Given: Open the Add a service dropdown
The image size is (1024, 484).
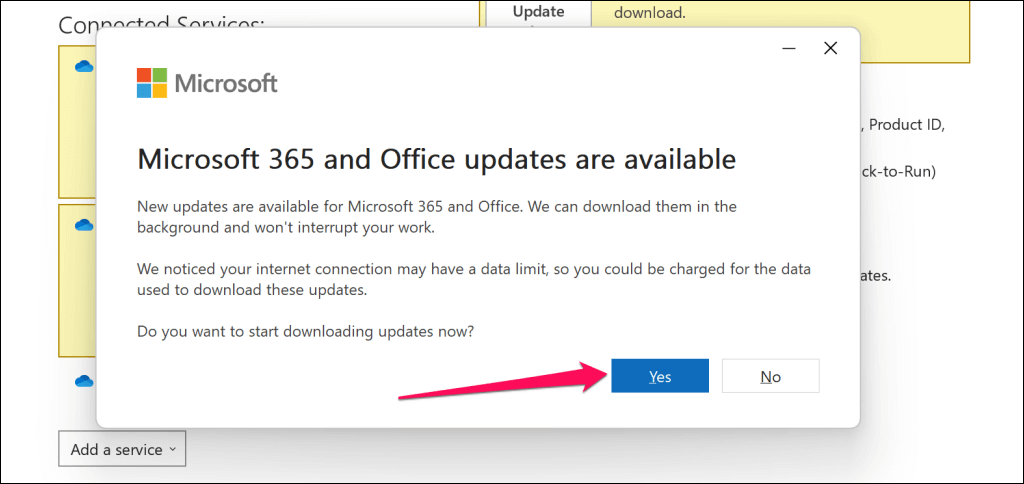Looking at the screenshot, I should [122, 450].
